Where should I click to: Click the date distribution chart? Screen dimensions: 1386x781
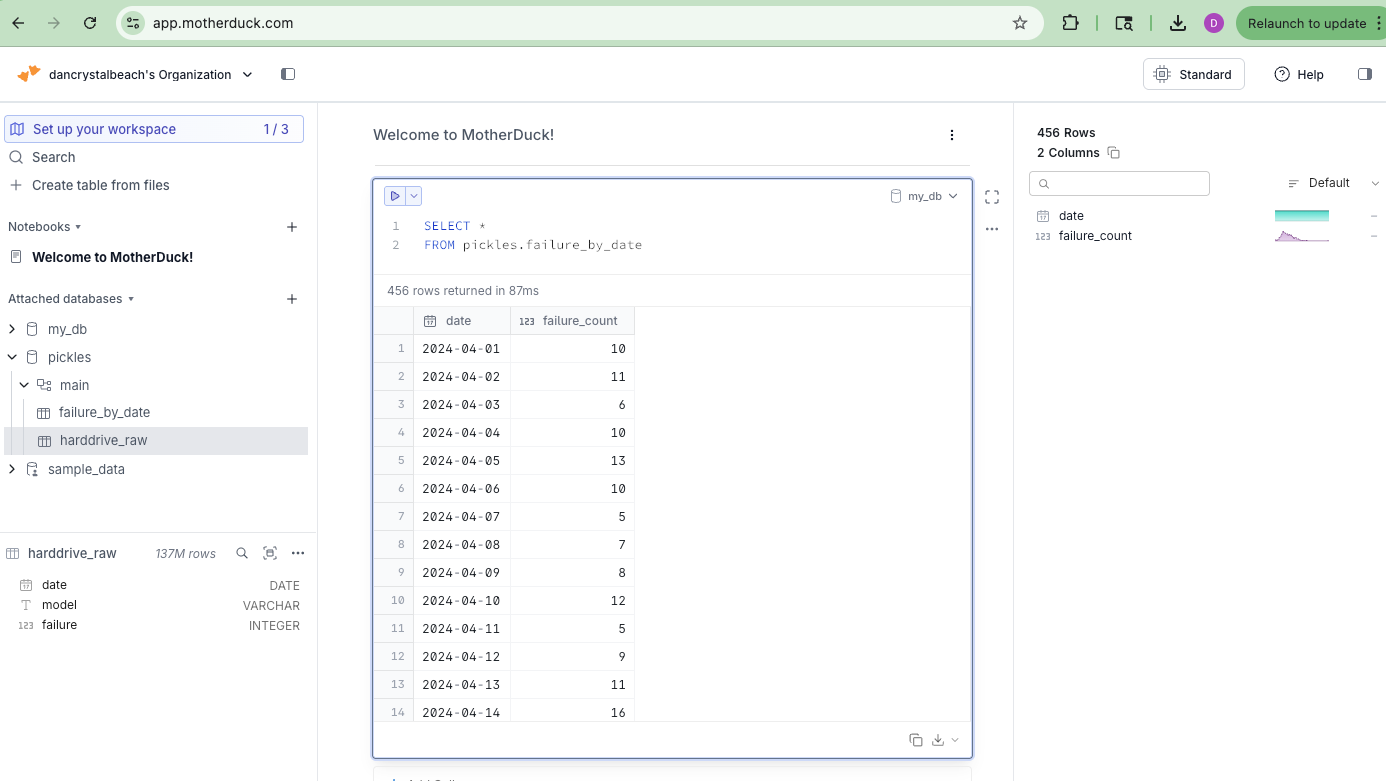(x=1302, y=216)
